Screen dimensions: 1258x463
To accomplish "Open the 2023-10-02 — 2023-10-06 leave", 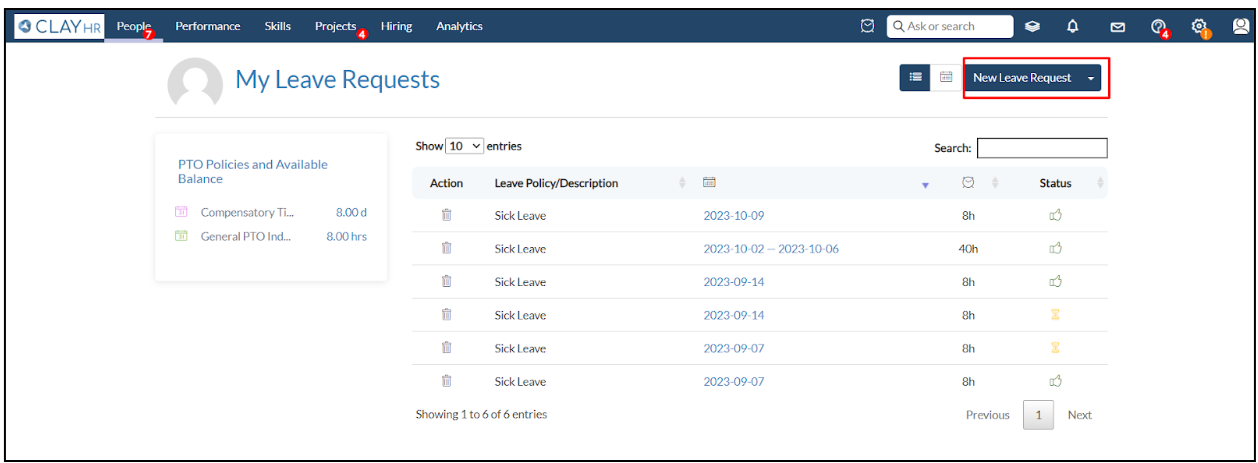I will 771,249.
